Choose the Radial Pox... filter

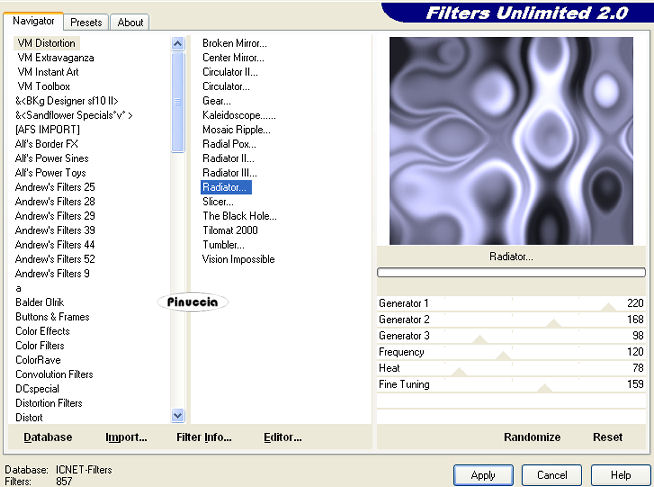(229, 144)
